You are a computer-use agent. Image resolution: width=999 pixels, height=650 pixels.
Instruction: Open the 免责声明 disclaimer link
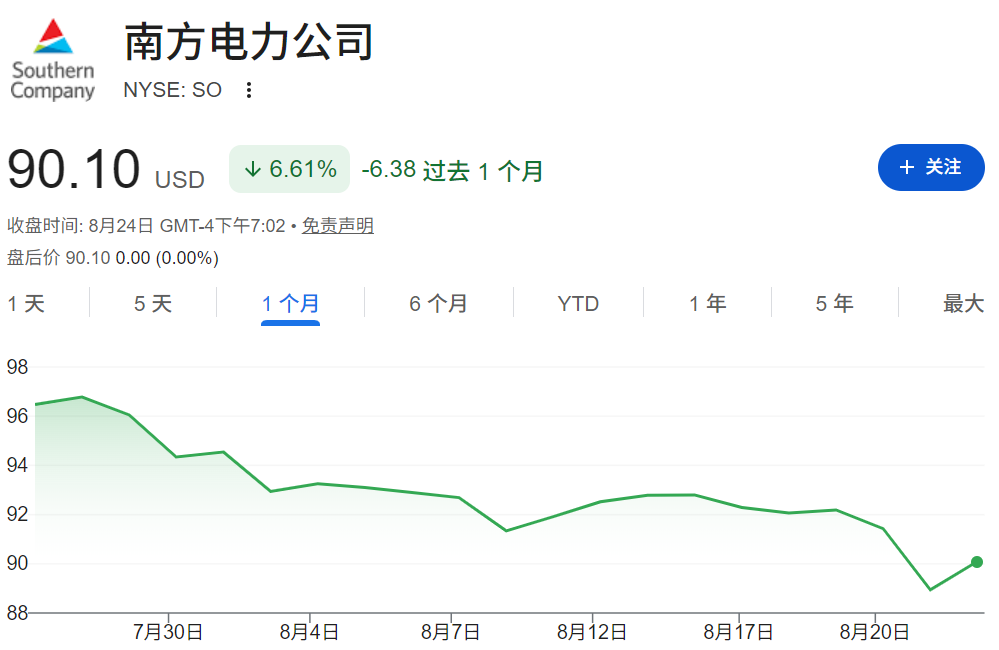click(338, 226)
